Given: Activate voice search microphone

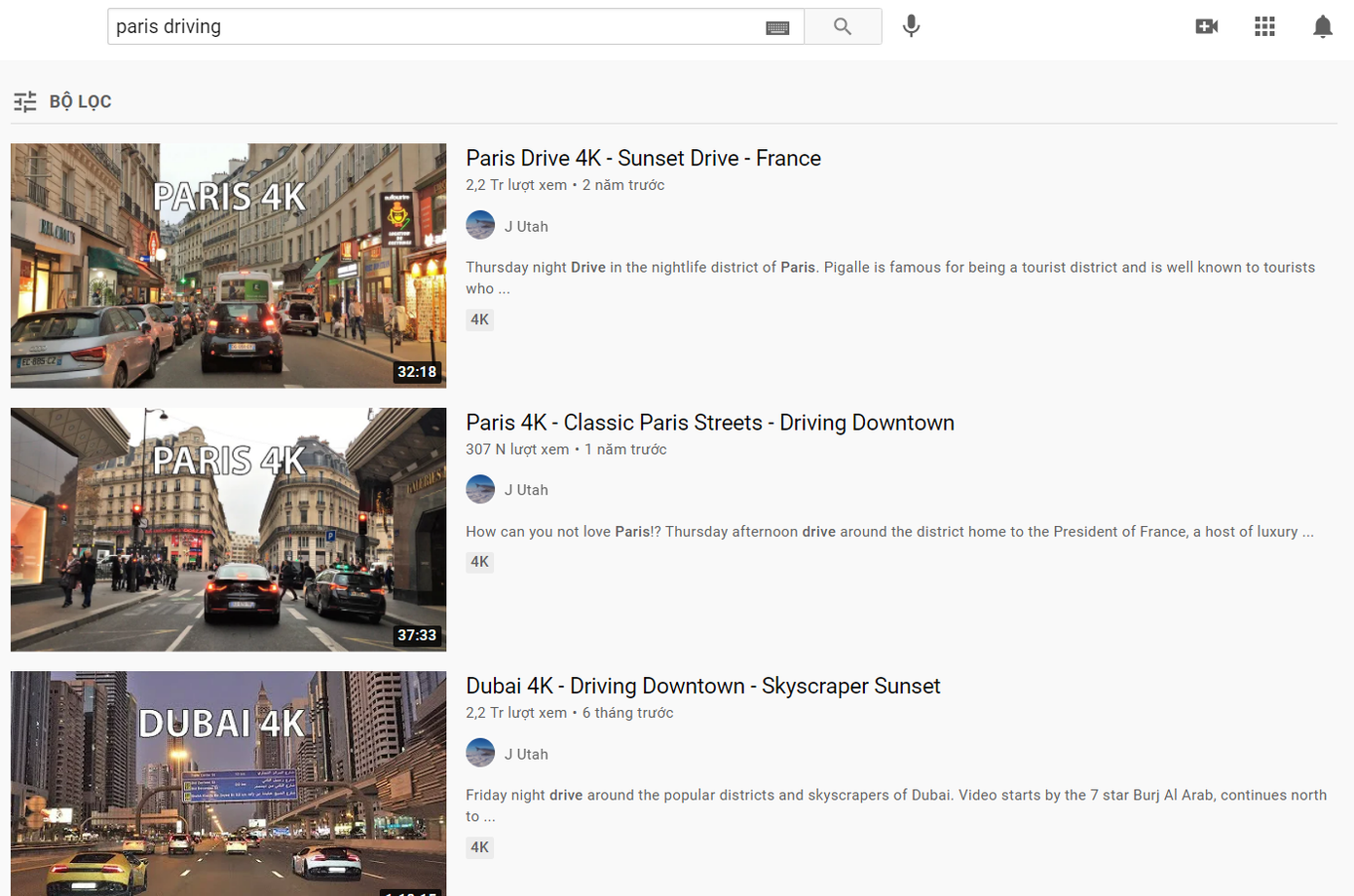Looking at the screenshot, I should pos(911,26).
